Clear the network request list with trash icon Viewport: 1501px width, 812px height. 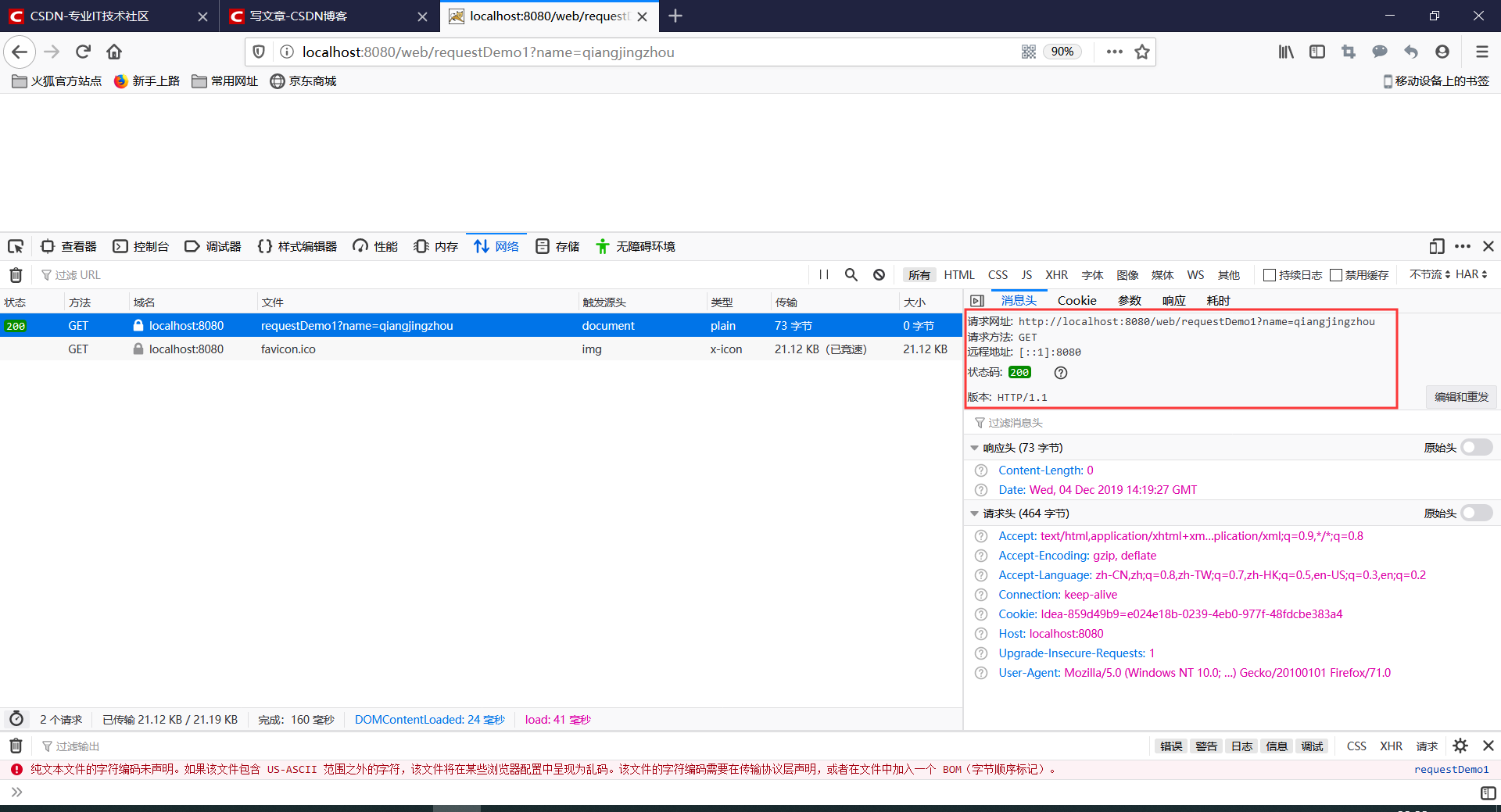coord(16,275)
